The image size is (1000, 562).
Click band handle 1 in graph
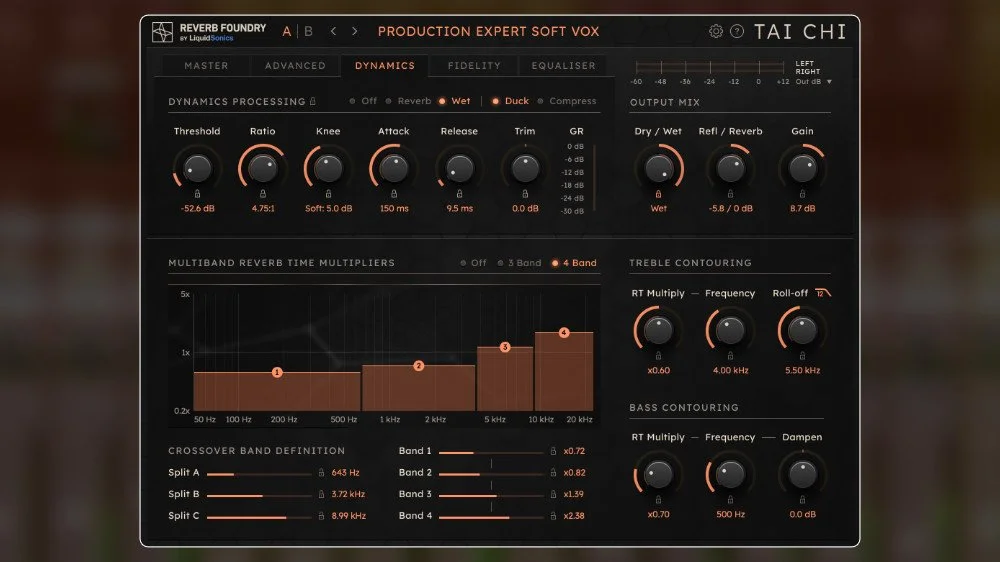(277, 372)
